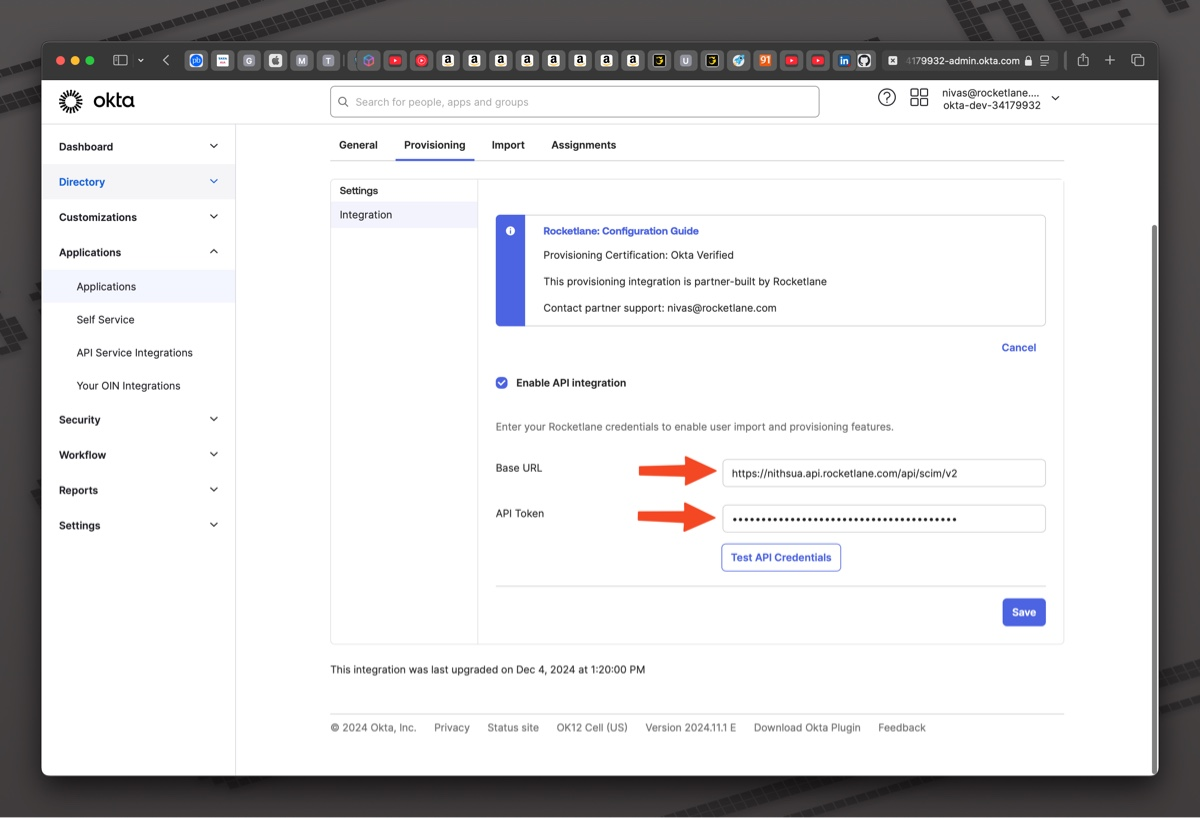Open a new tab with the plus icon

tap(1110, 60)
